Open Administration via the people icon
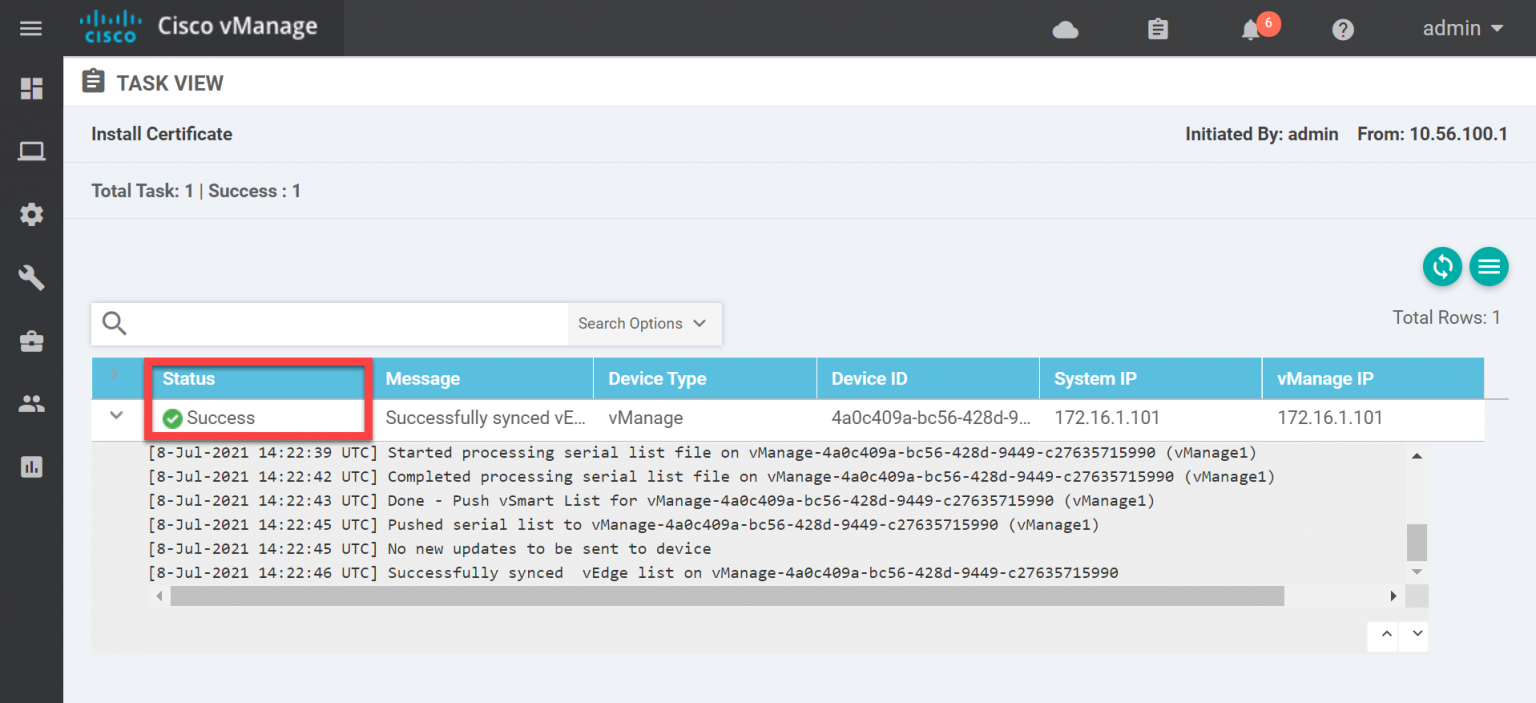 [31, 403]
